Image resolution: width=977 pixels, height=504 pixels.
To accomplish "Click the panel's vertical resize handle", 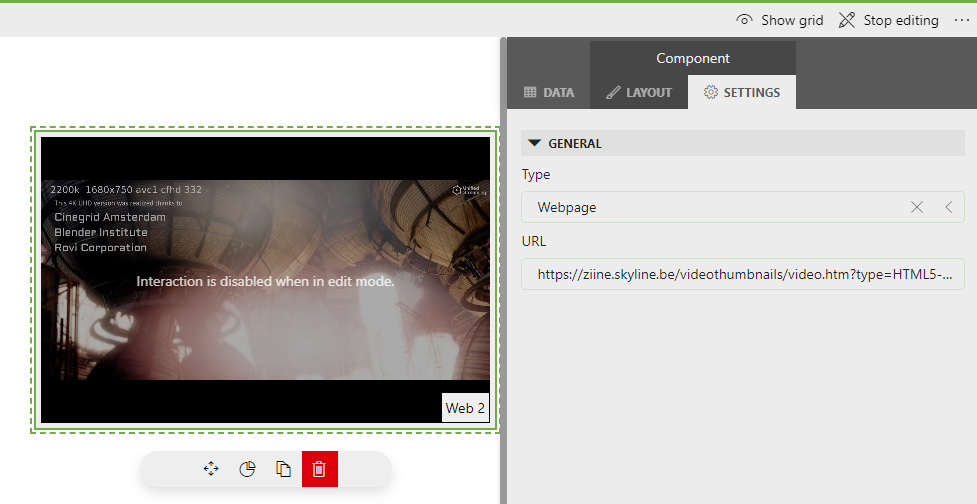I will pyautogui.click(x=503, y=270).
